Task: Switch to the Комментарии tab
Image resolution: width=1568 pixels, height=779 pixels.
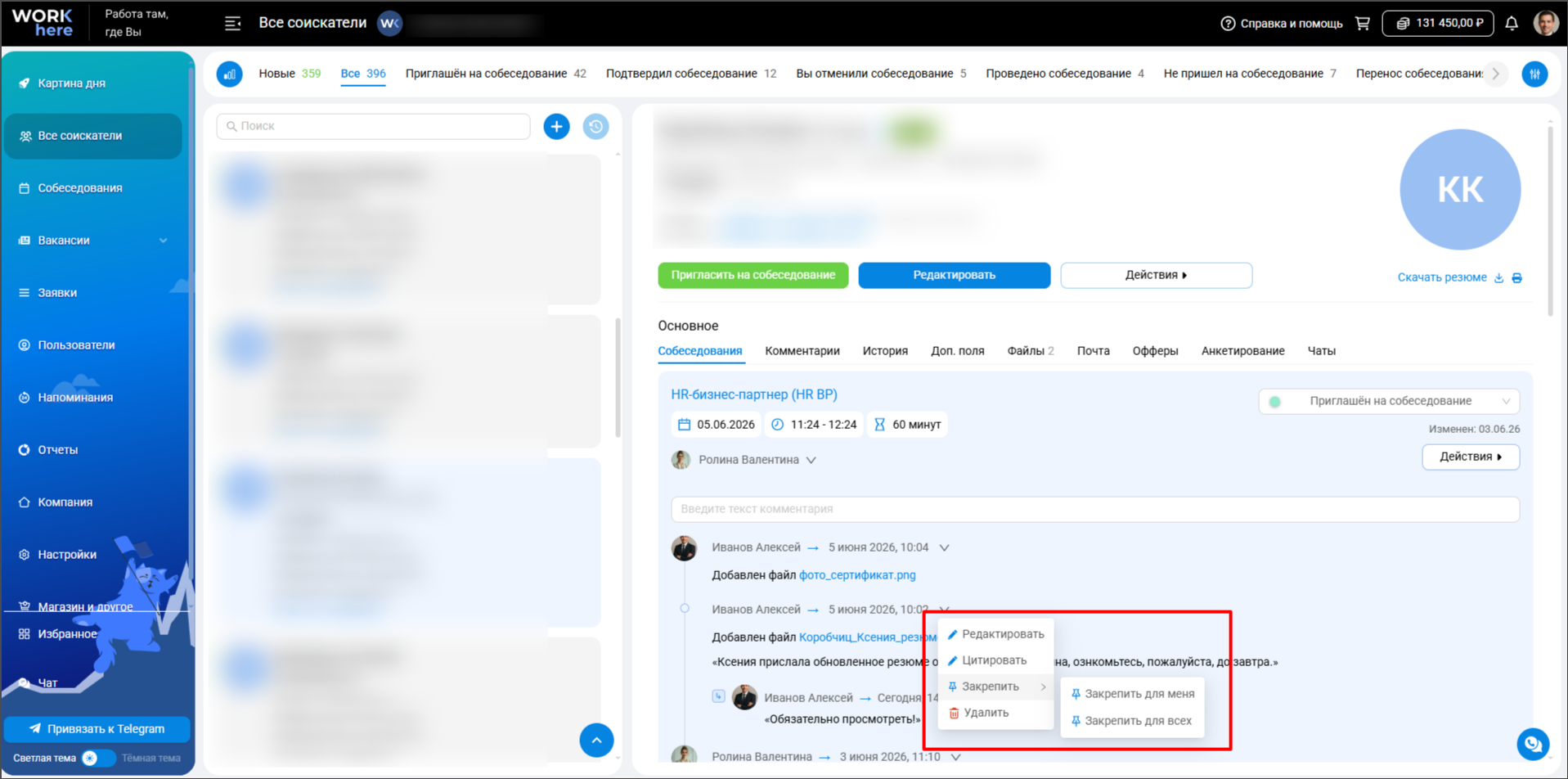Action: click(x=802, y=351)
